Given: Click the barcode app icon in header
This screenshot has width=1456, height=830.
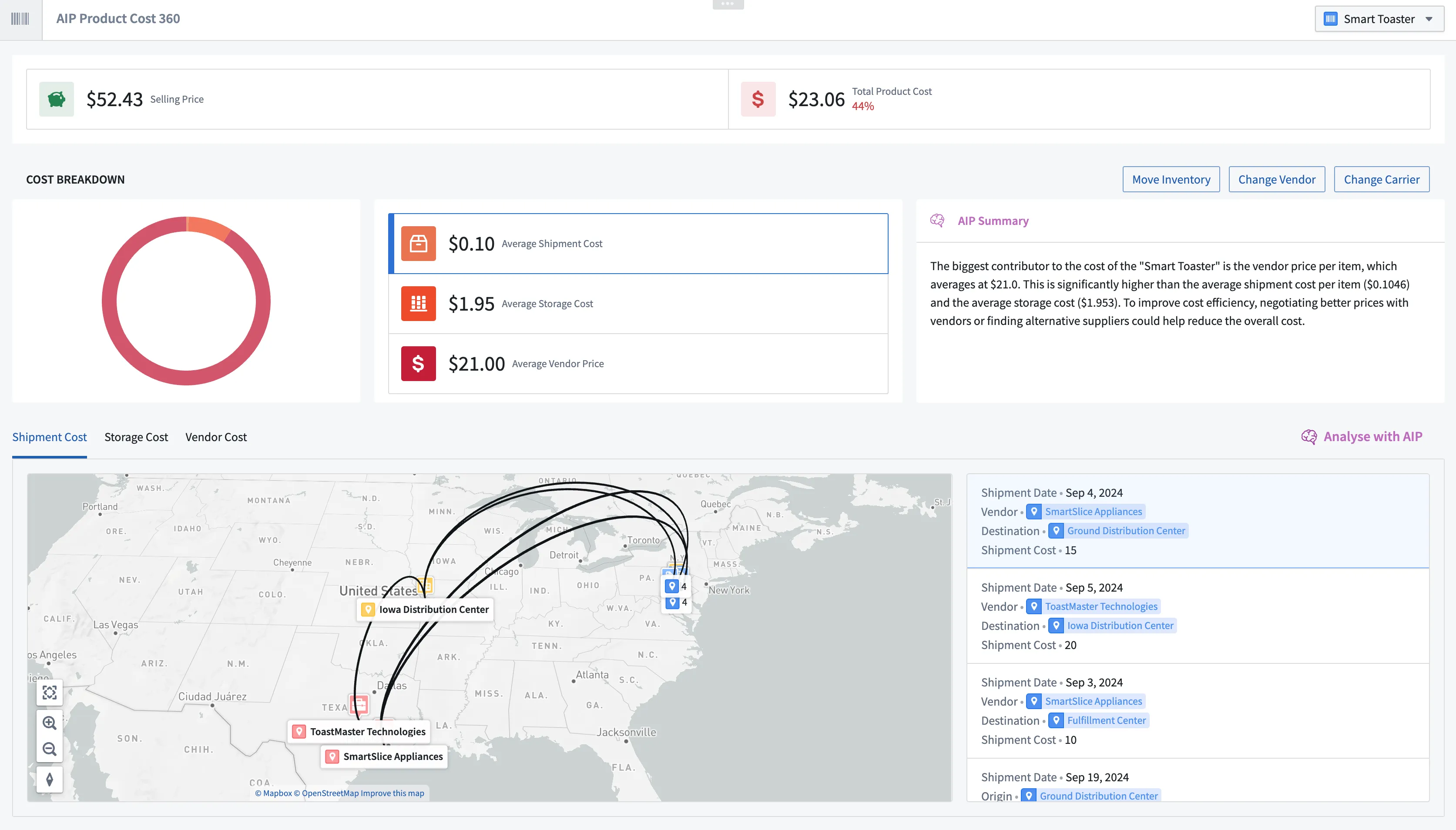Looking at the screenshot, I should click(x=20, y=19).
